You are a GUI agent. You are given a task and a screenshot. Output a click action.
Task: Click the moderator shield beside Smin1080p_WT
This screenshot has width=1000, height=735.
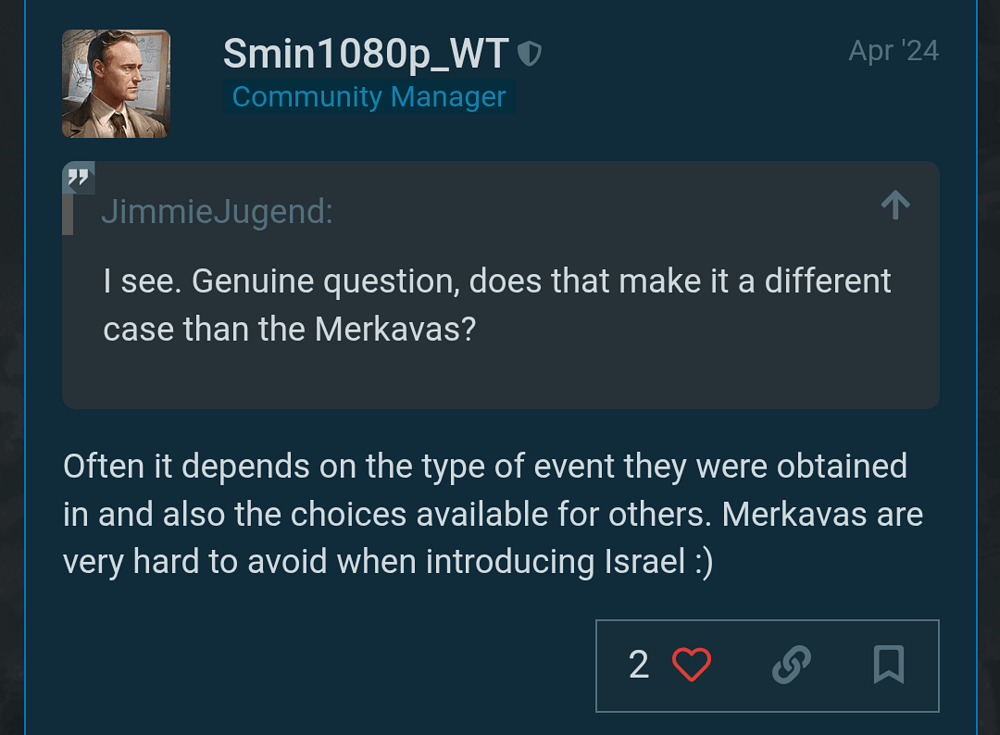(531, 54)
